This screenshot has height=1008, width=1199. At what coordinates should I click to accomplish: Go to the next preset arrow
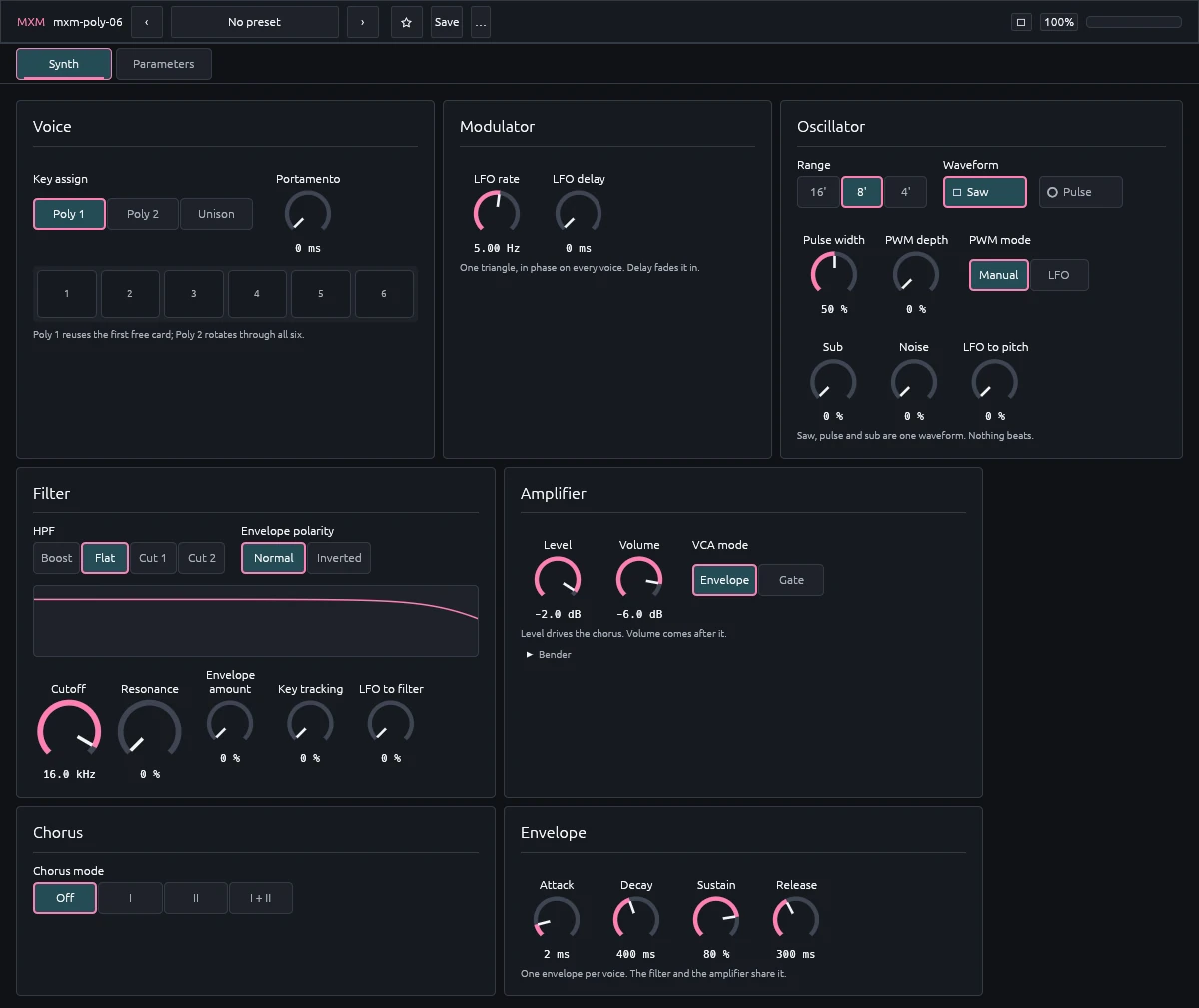[x=362, y=22]
